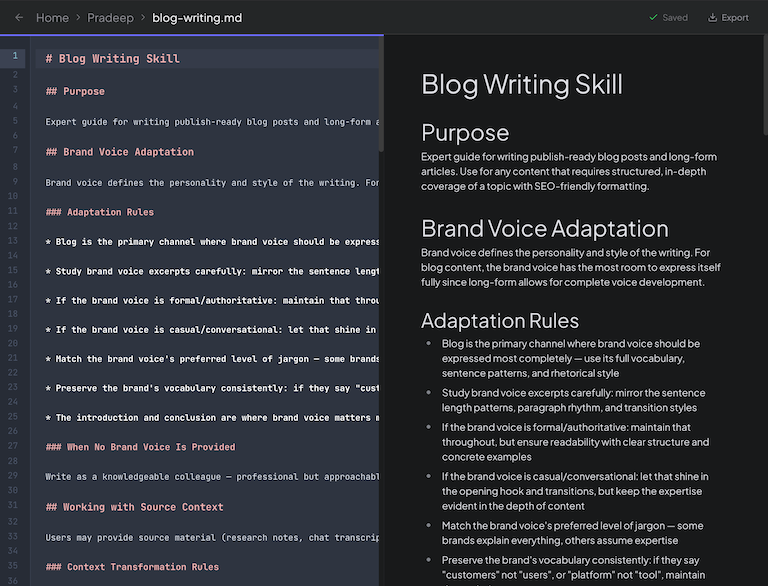Click '## Working with Source Context' editor line
The height and width of the screenshot is (586, 768).
tap(134, 507)
